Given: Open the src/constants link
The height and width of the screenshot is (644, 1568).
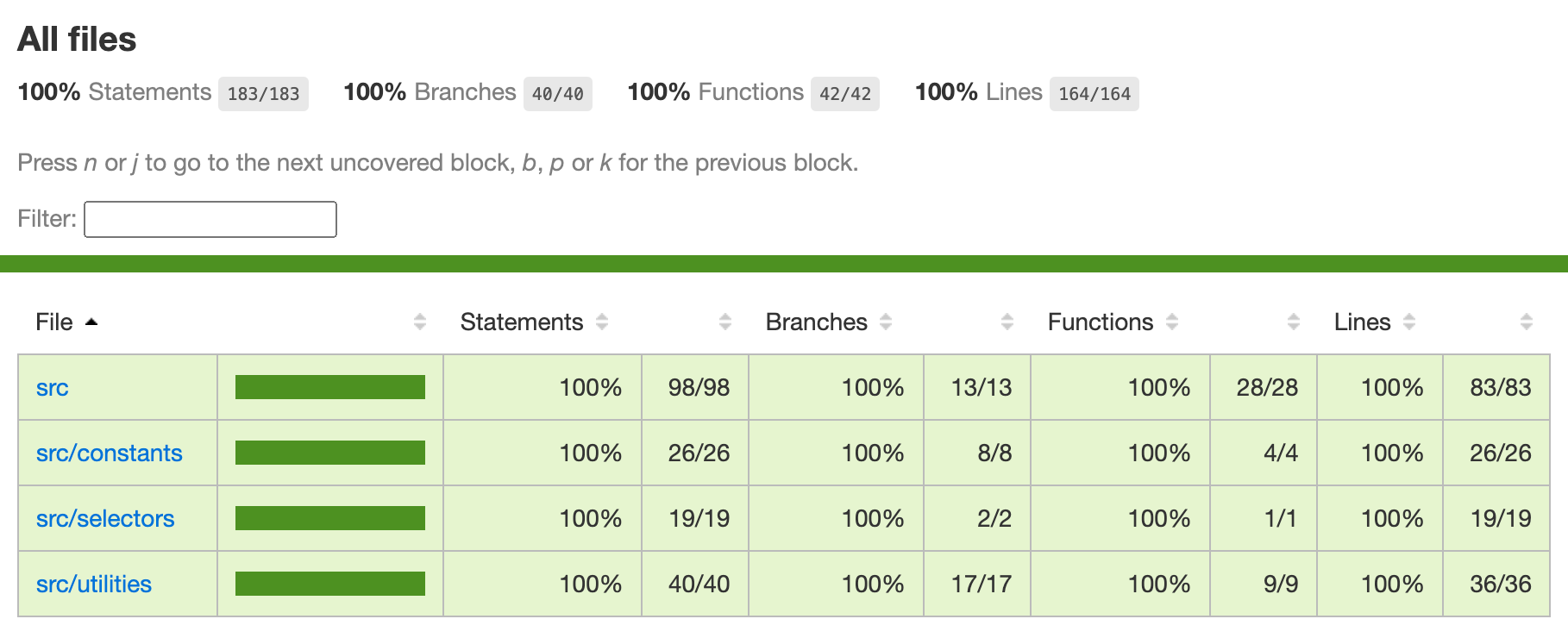Looking at the screenshot, I should click(109, 453).
